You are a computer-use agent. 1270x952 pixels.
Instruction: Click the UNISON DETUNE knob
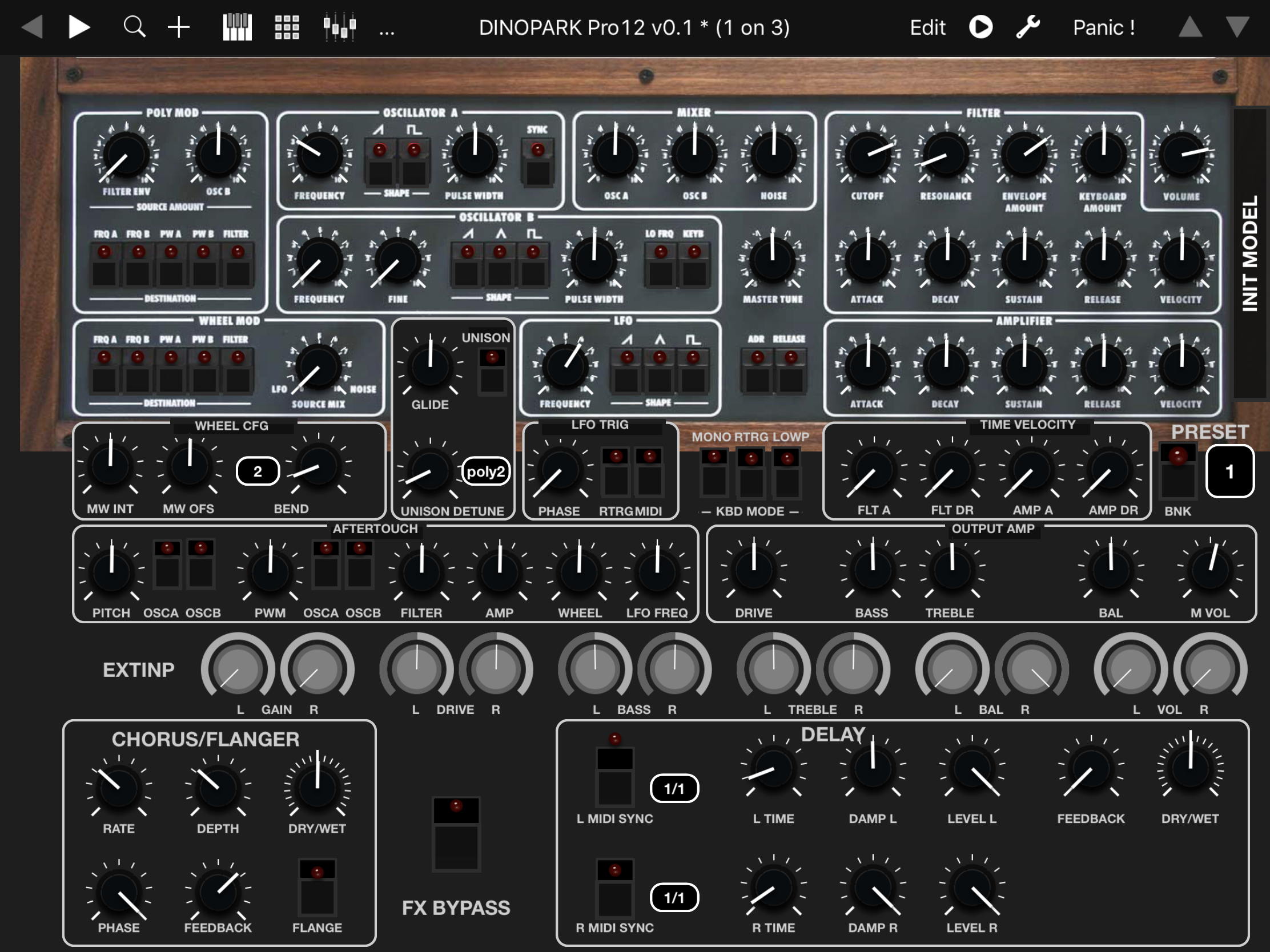coord(430,471)
